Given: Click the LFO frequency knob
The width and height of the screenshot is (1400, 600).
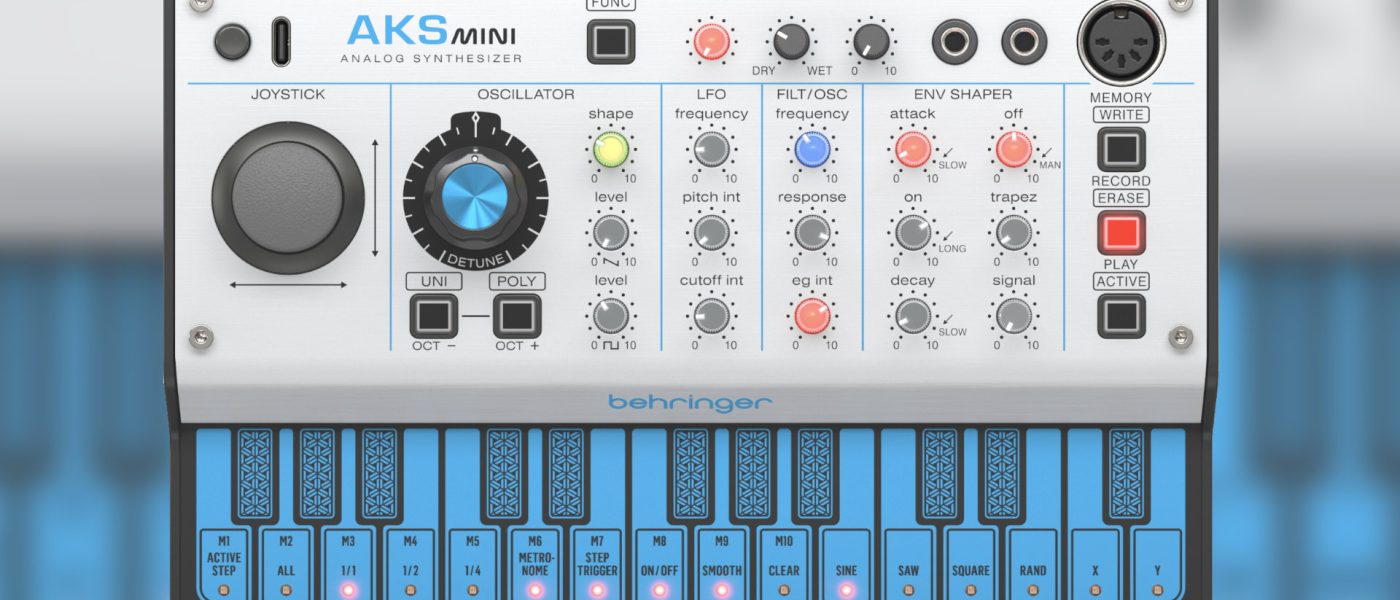Looking at the screenshot, I should [711, 150].
